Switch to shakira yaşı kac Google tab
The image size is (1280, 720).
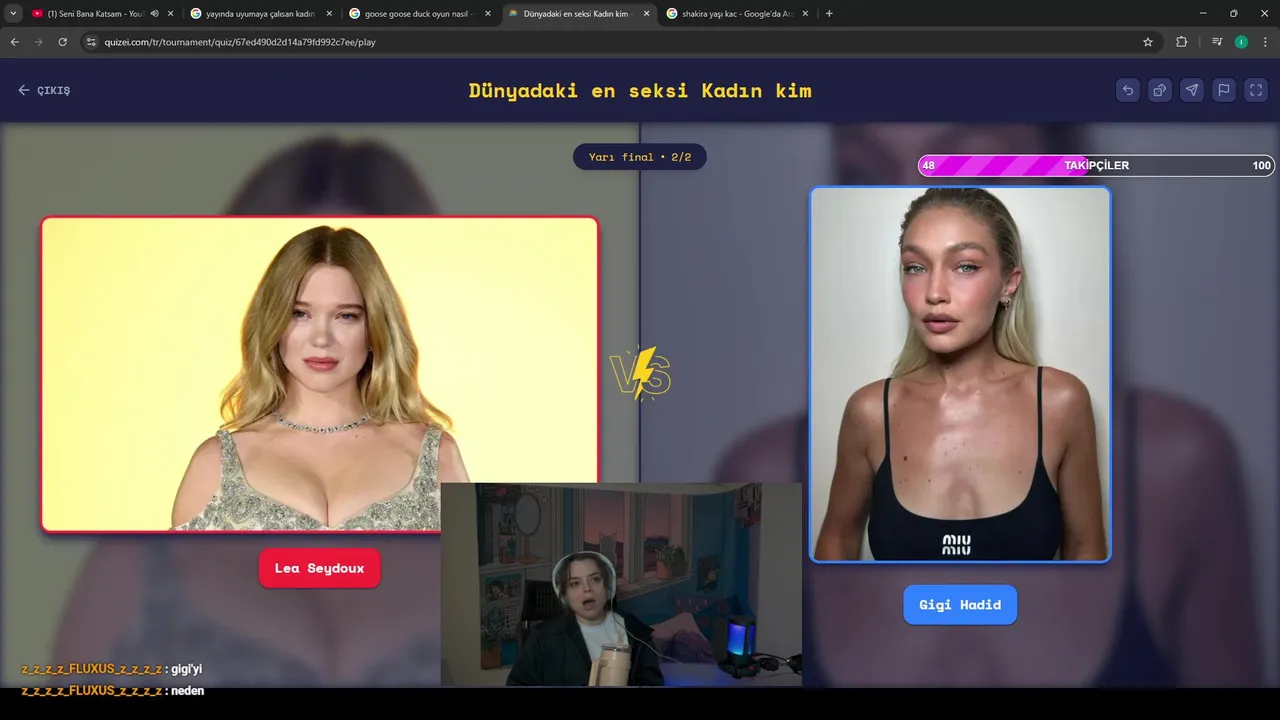coord(736,14)
